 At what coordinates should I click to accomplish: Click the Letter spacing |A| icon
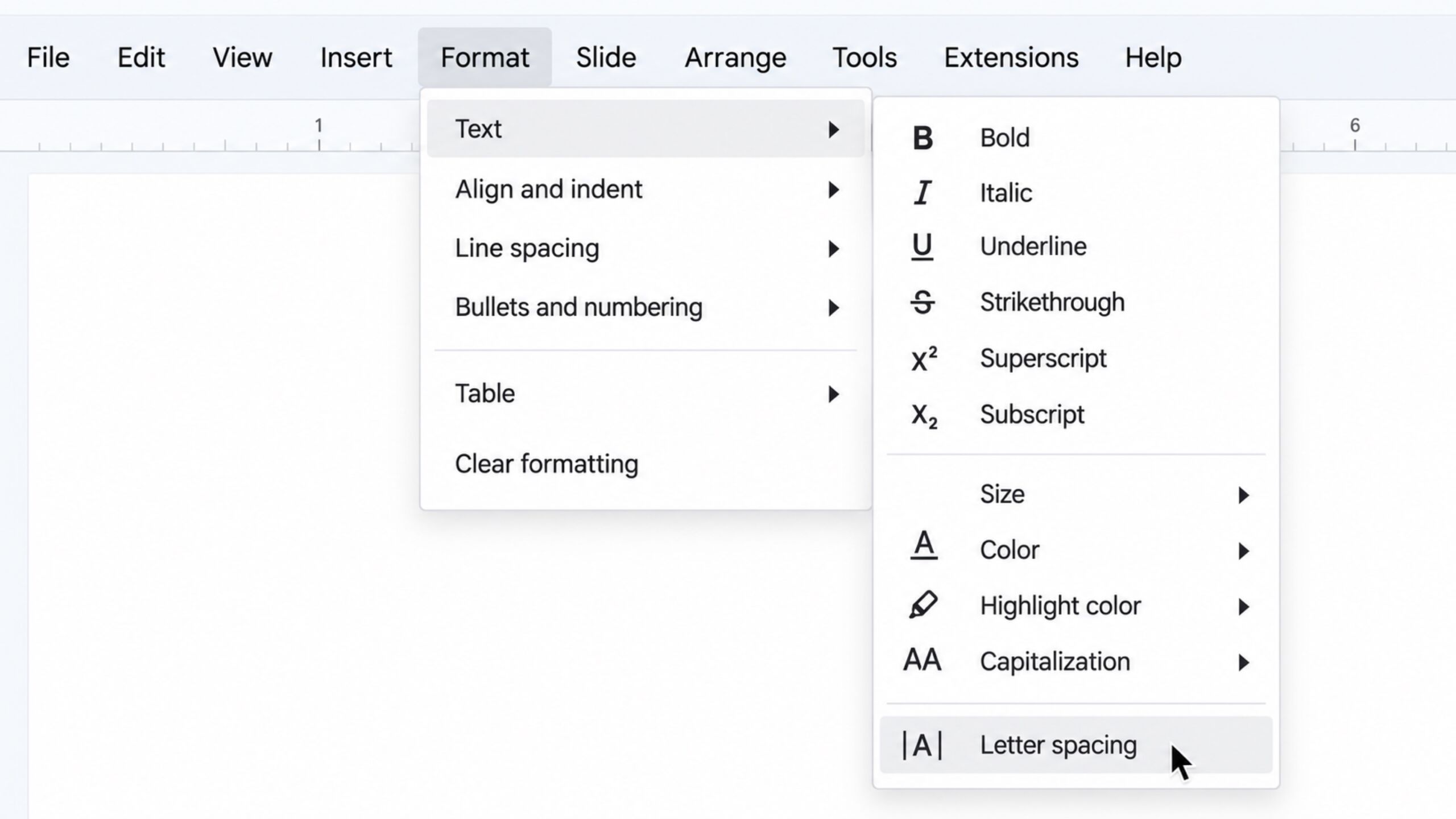coord(922,745)
